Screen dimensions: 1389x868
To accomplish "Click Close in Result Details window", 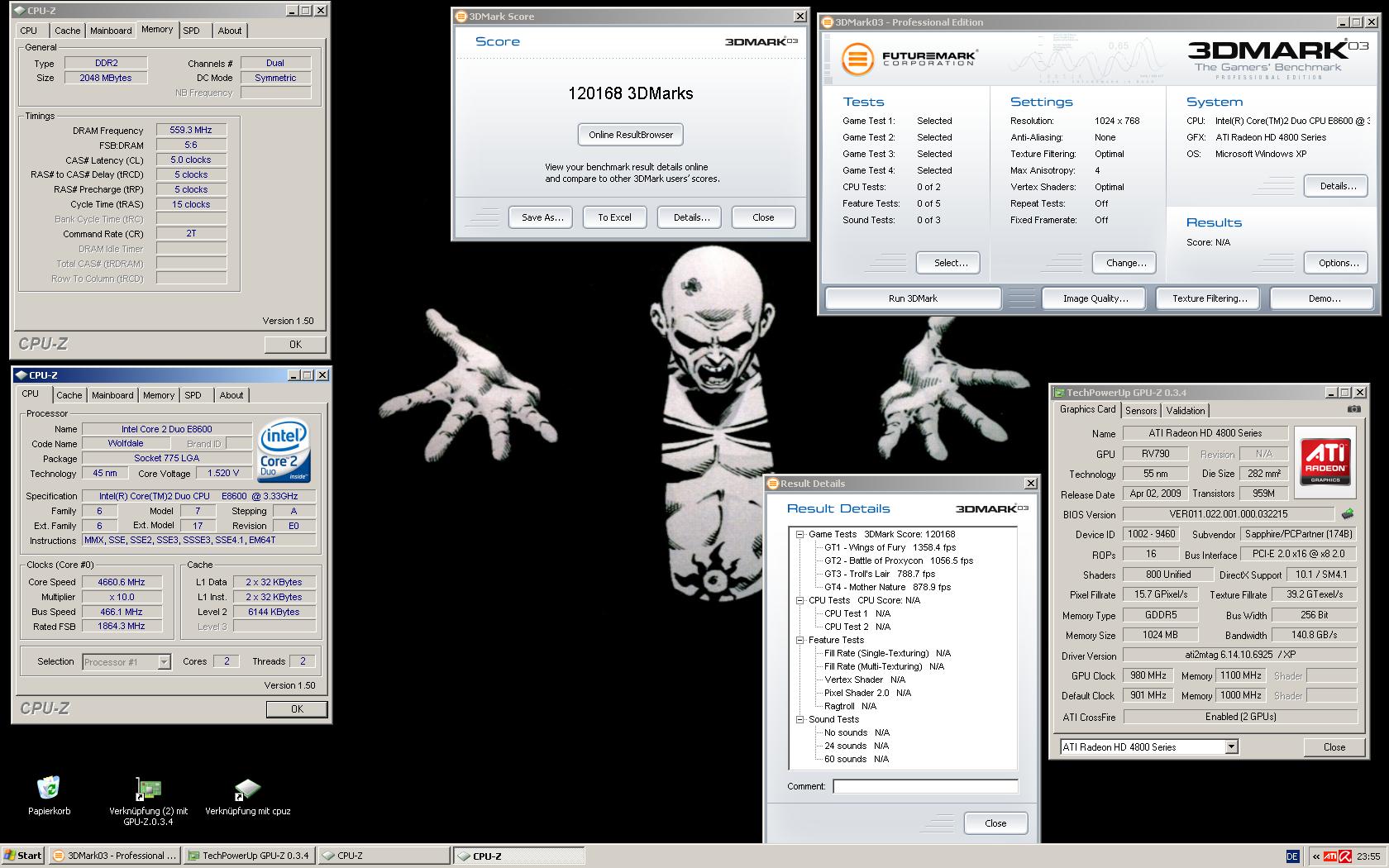I will tap(995, 823).
